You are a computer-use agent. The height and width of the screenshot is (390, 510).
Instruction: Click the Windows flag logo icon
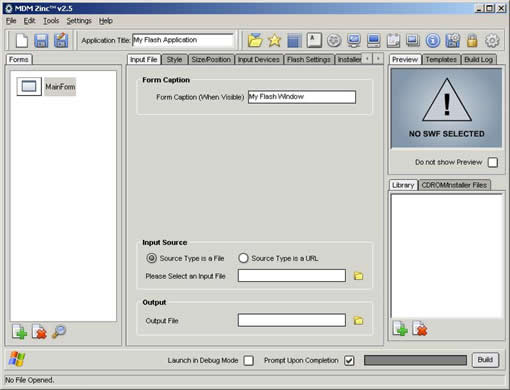click(17, 359)
